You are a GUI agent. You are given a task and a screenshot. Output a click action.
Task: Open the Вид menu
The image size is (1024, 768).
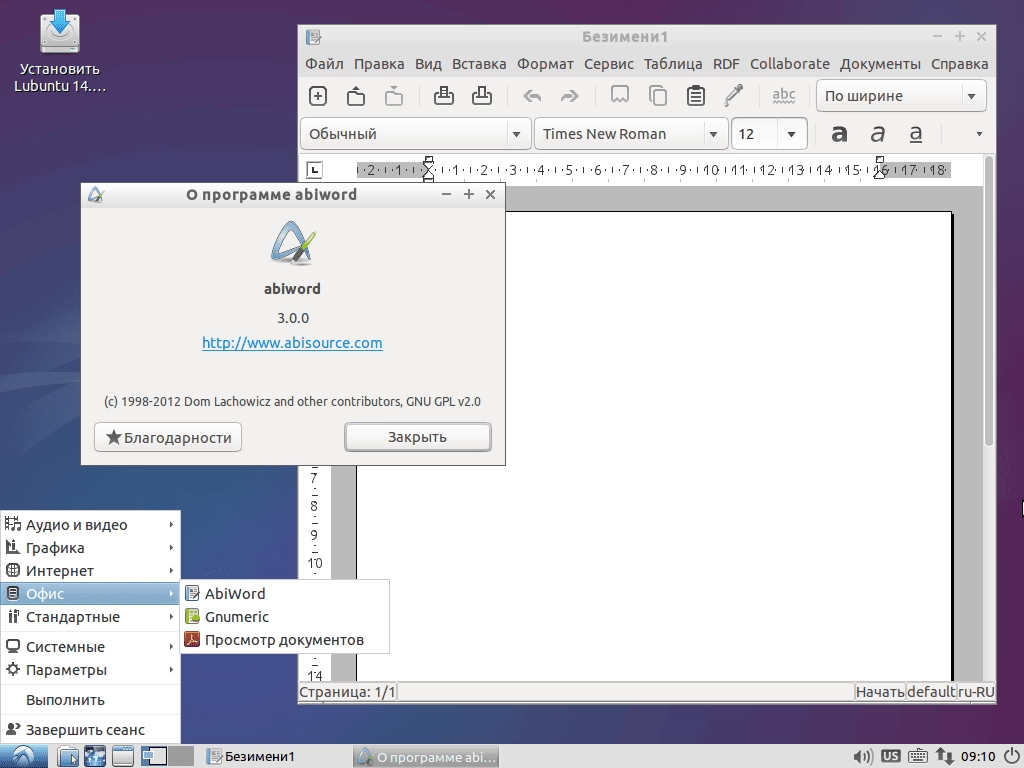click(x=428, y=64)
